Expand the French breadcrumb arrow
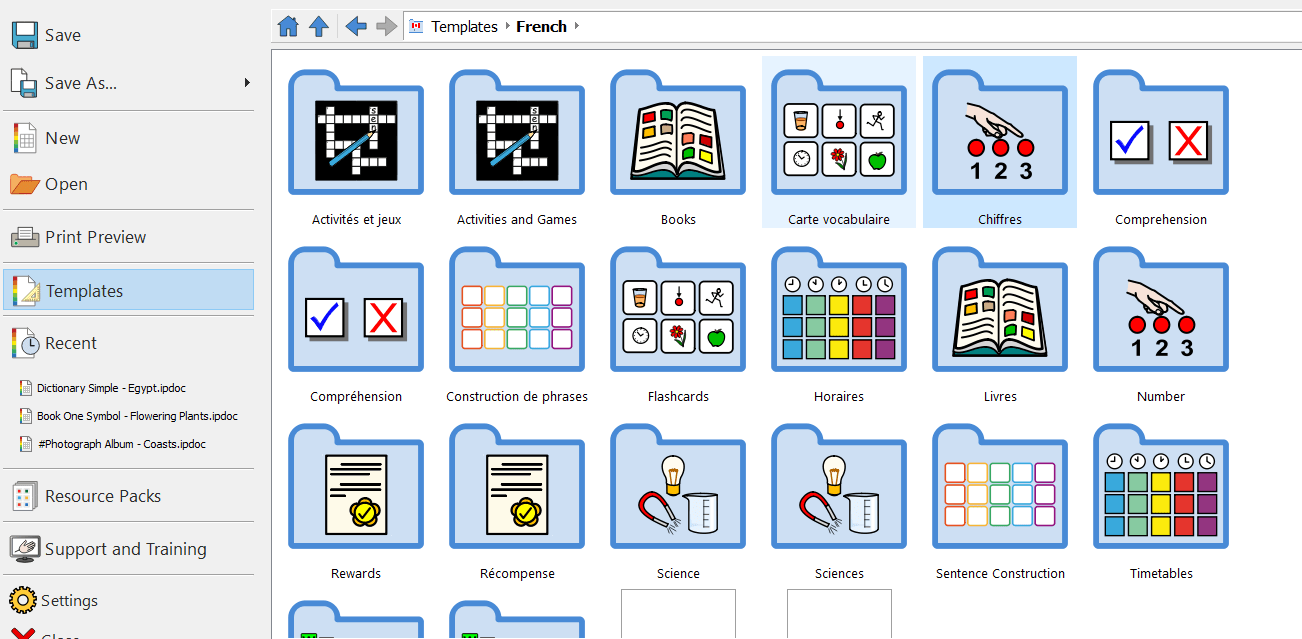The height and width of the screenshot is (639, 1302). tap(577, 27)
